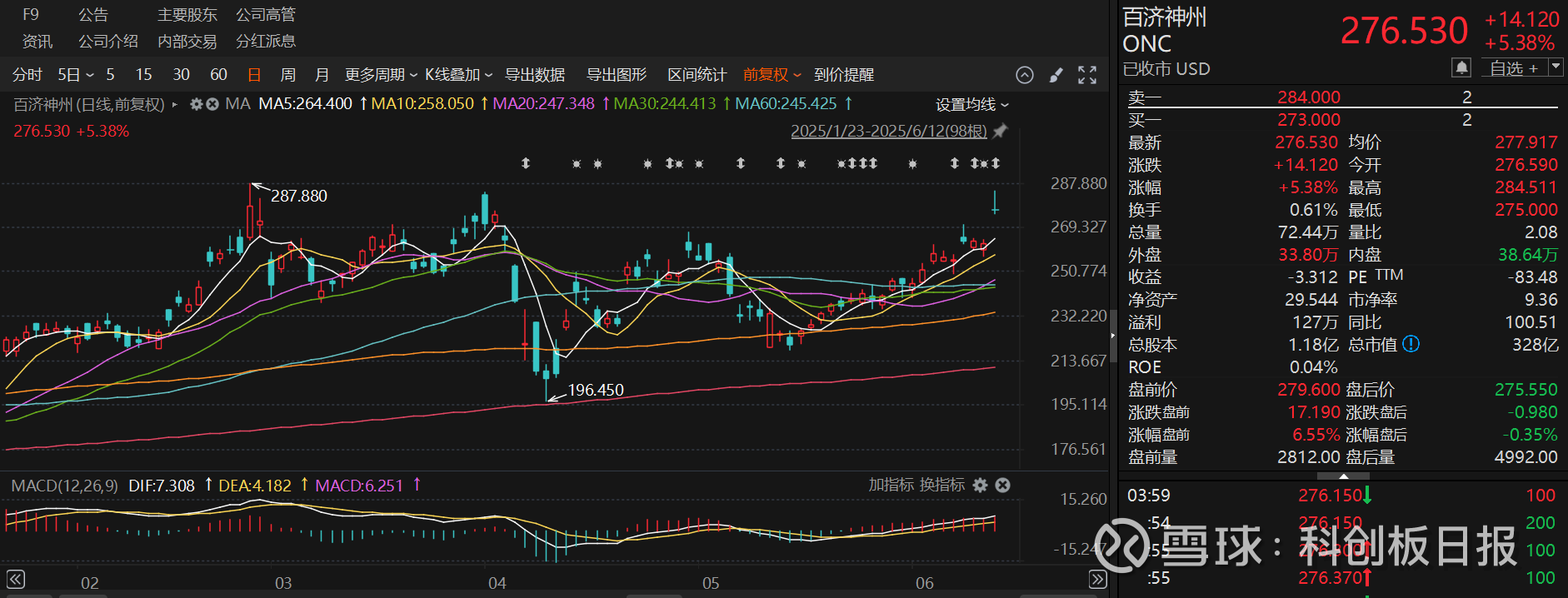Click the small arrow beside the stock title

(x=174, y=105)
